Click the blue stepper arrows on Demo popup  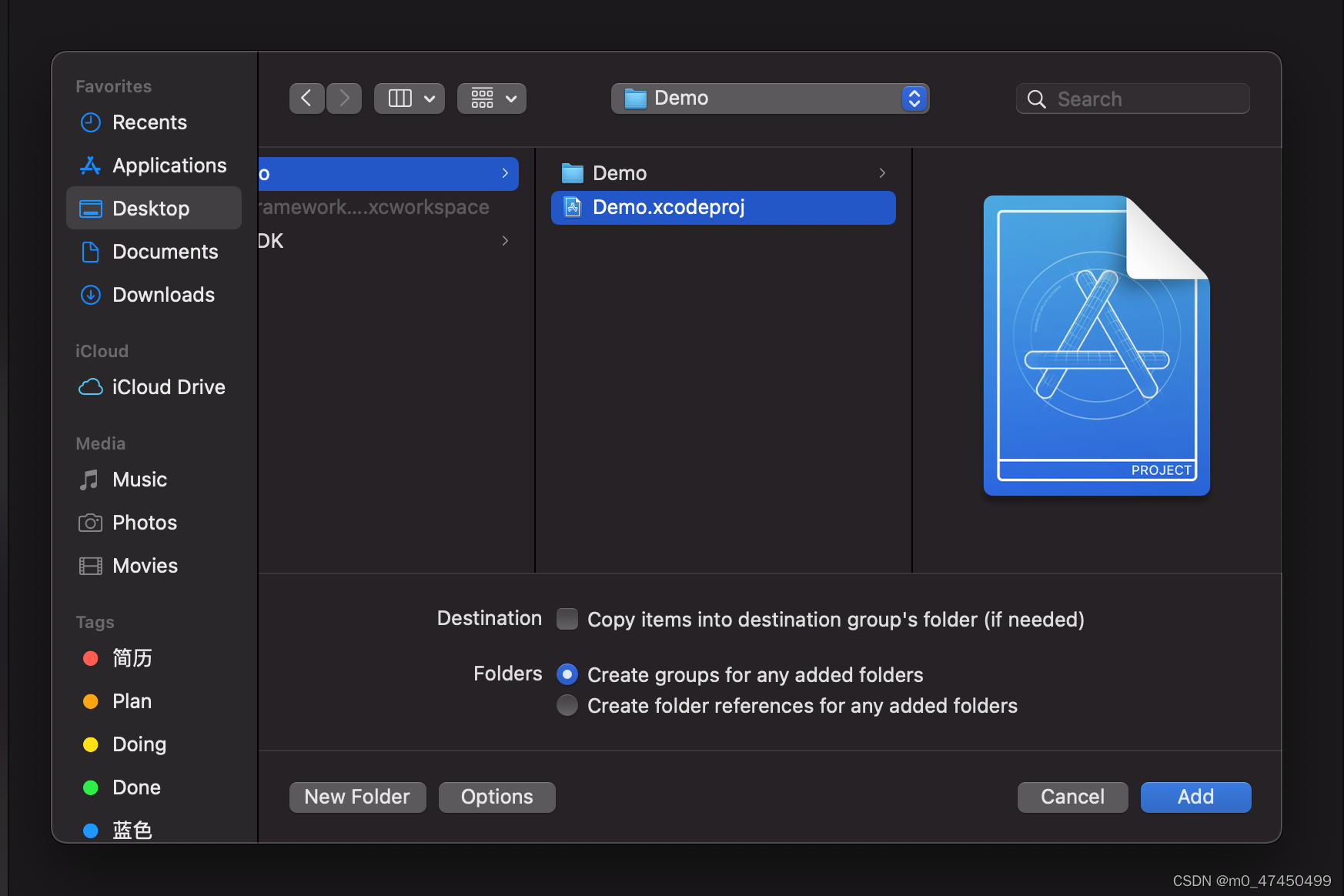tap(914, 99)
